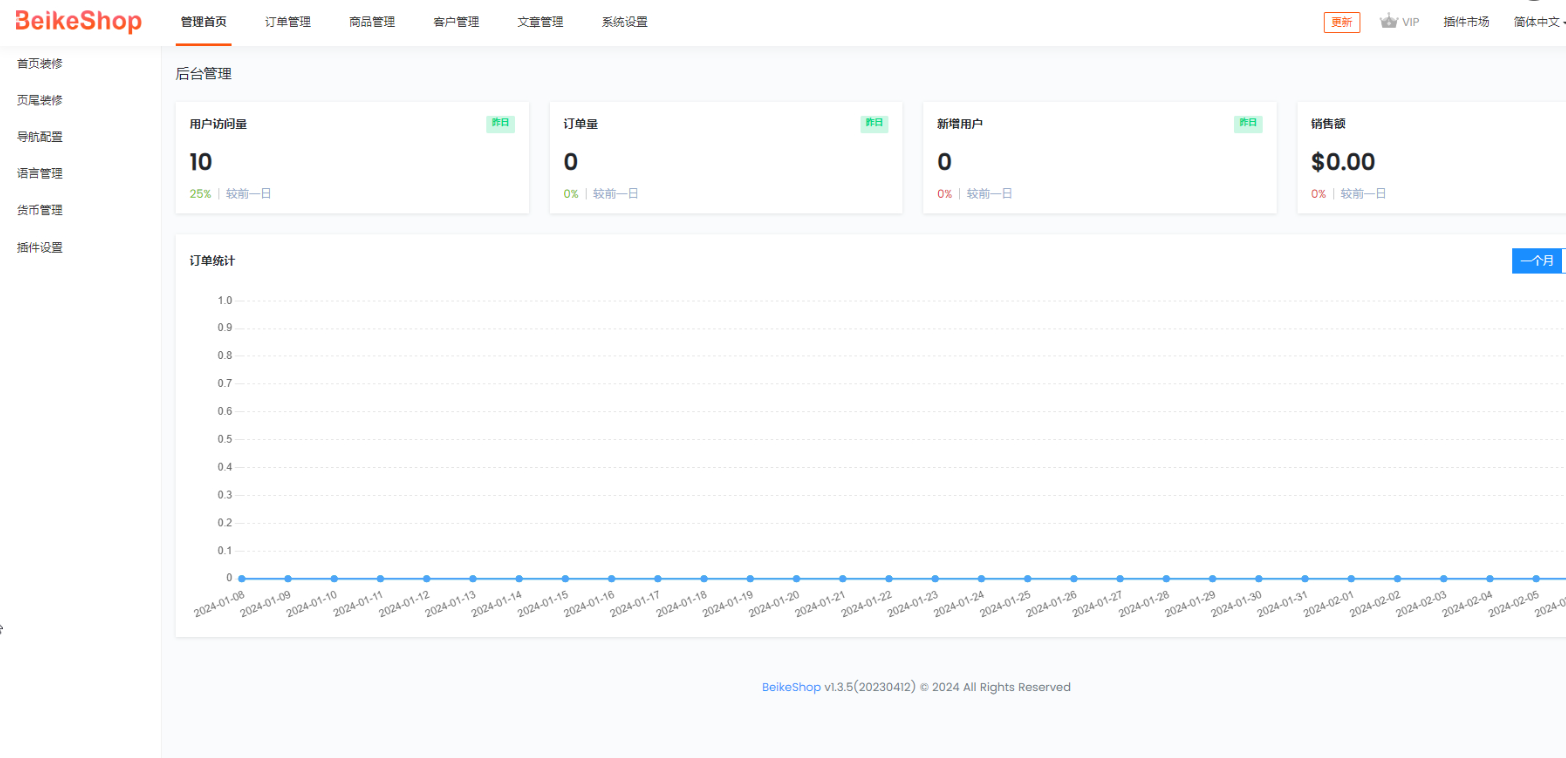
Task: Click the 昨日 badge on 用户访问量 card
Action: click(500, 123)
